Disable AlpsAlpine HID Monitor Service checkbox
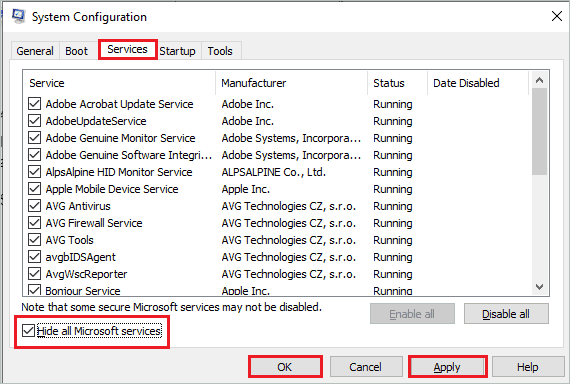Image resolution: width=570 pixels, height=384 pixels. point(35,172)
